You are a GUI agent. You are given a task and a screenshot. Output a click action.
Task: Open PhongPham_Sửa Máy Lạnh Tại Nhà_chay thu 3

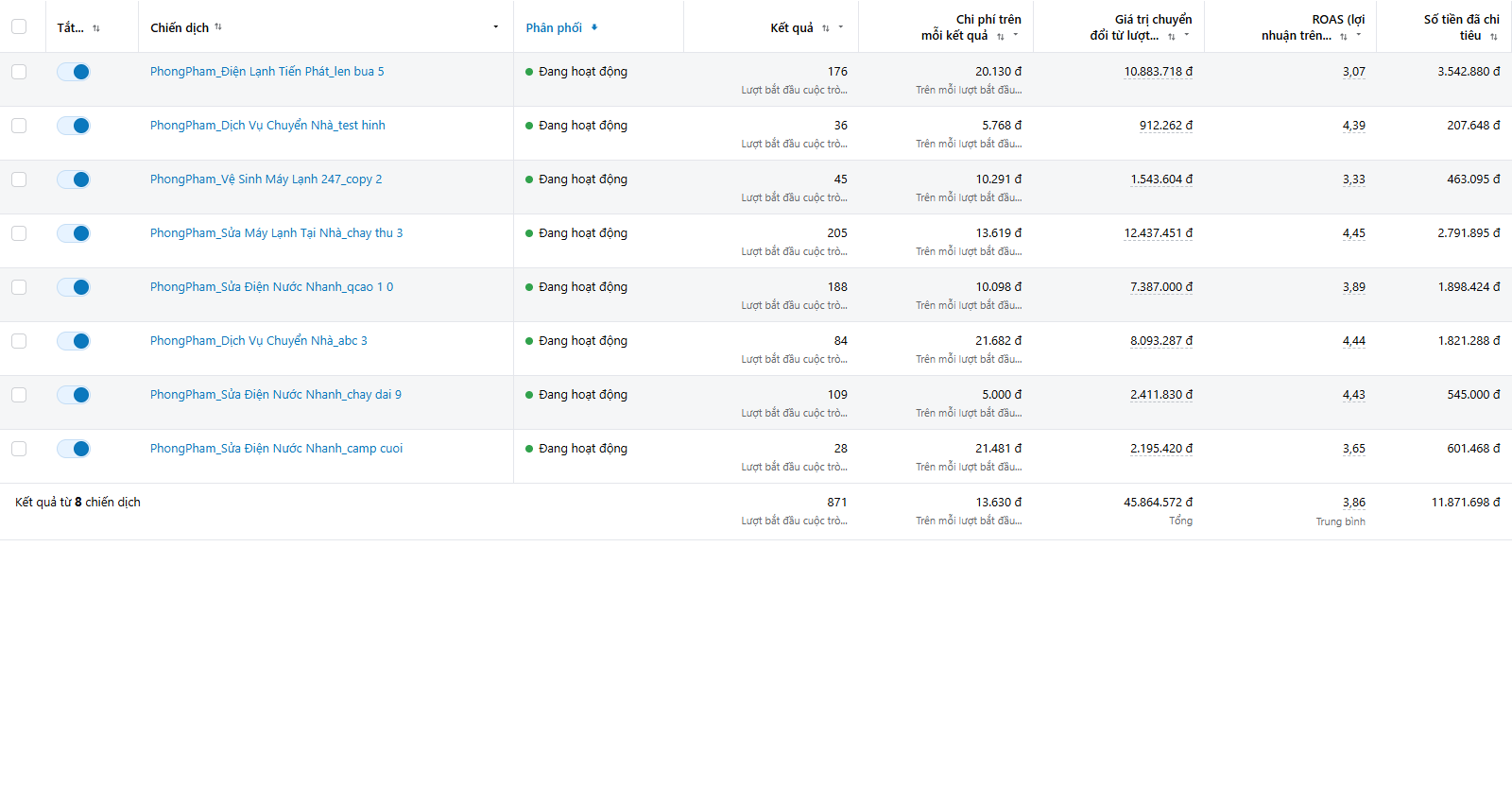pyautogui.click(x=276, y=233)
